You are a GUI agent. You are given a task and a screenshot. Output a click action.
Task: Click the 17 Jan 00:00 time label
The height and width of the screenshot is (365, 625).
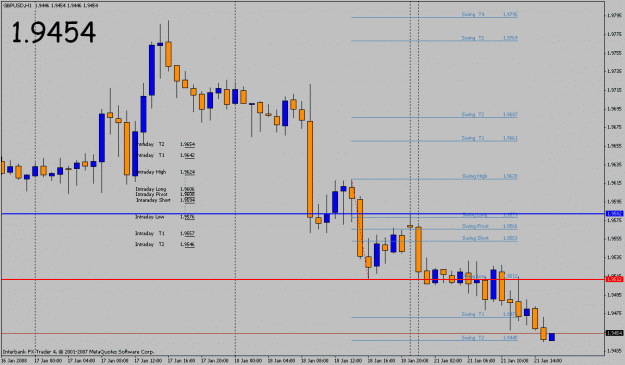click(x=48, y=361)
